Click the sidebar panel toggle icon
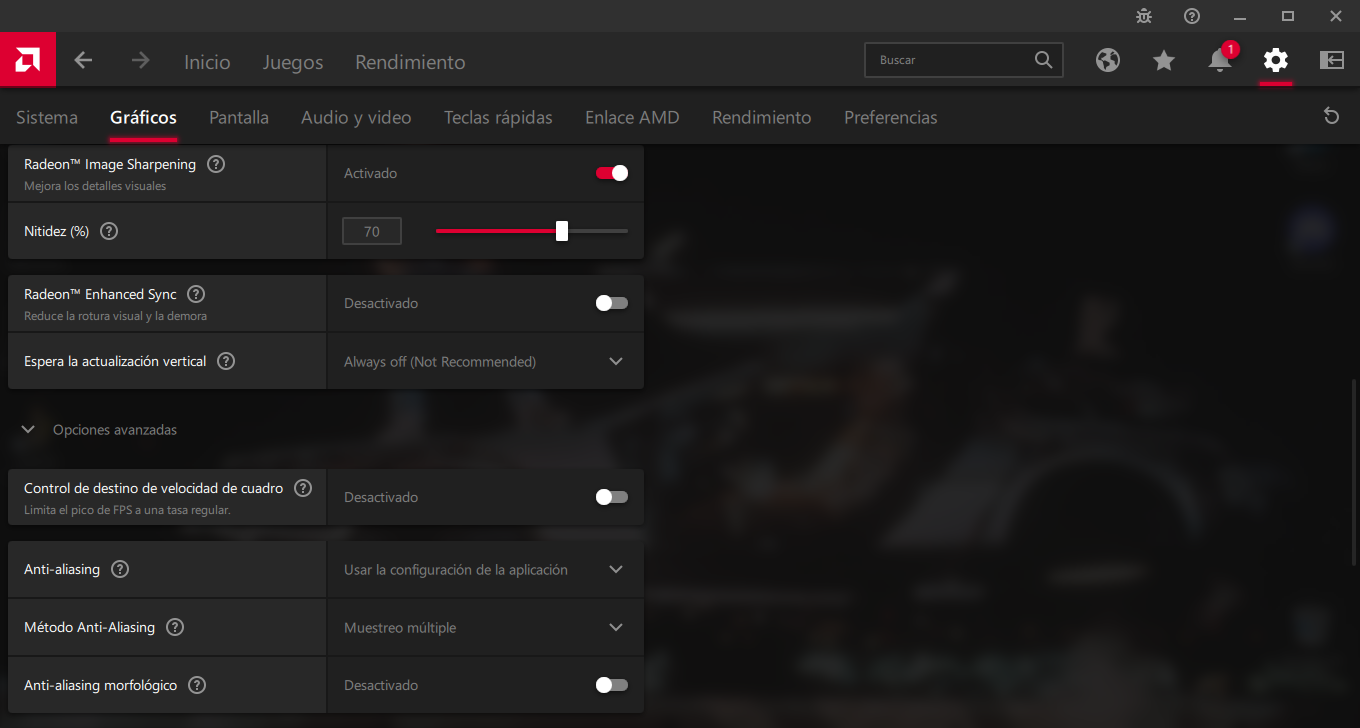Screen dimensions: 1360x728 click(1332, 60)
